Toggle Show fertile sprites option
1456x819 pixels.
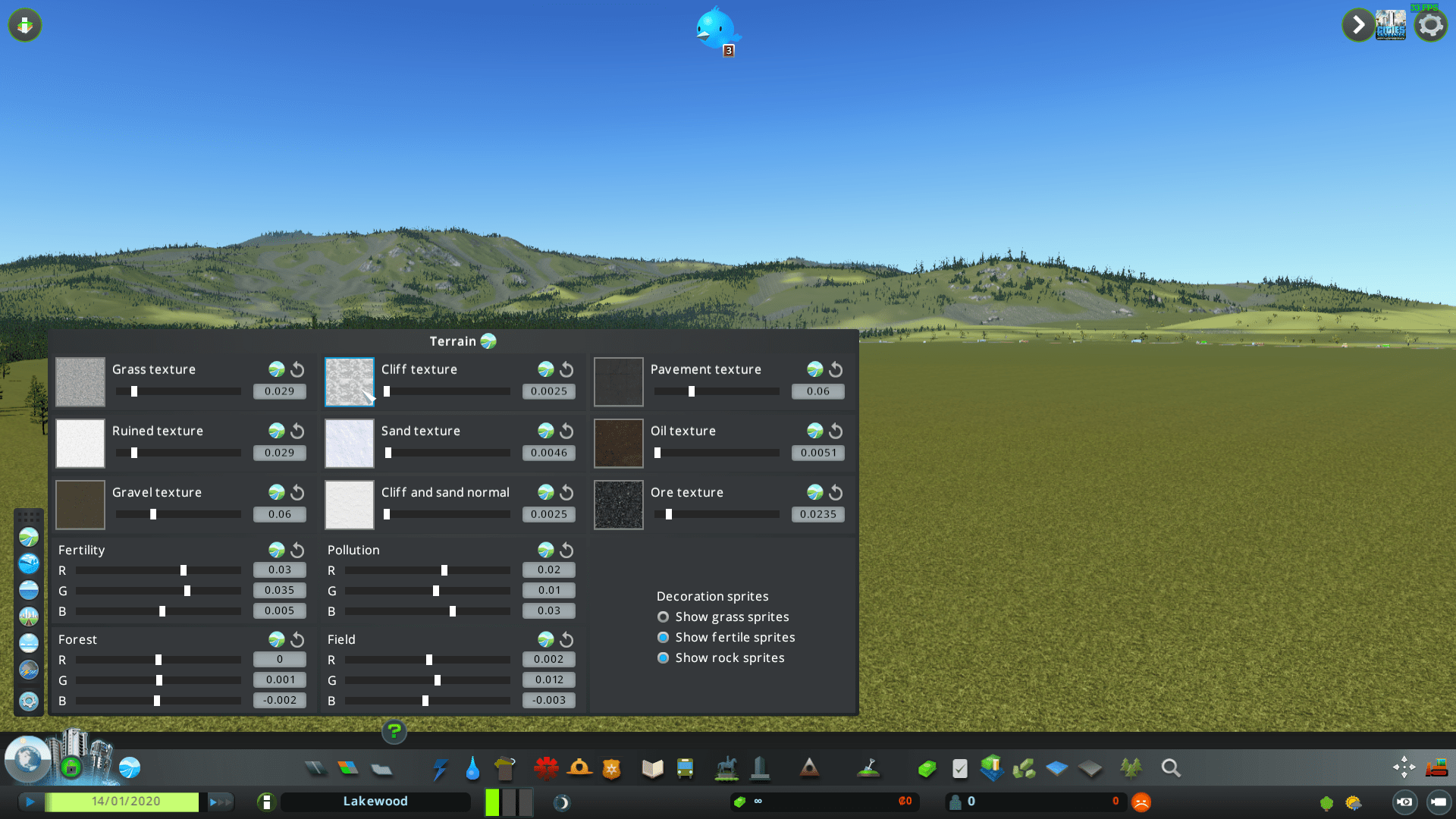664,638
